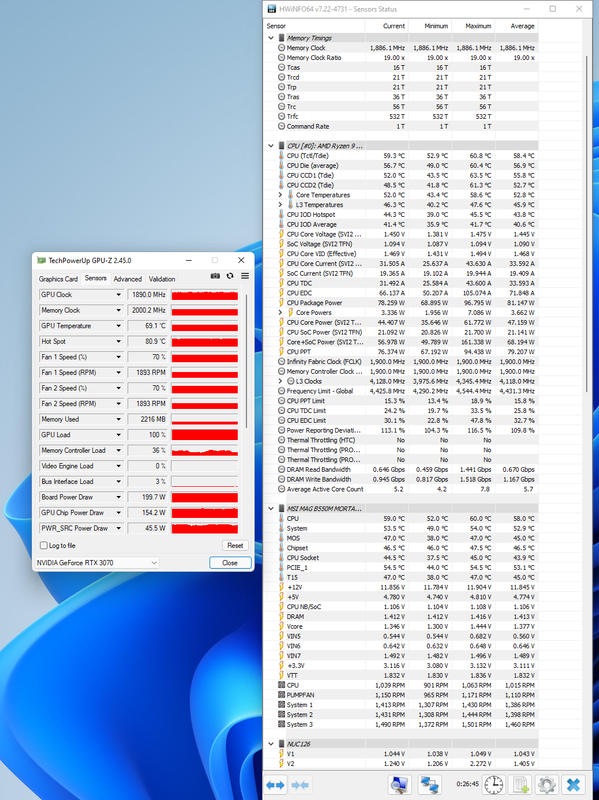599x800 pixels.
Task: Click HWiNFO expand layout double-arrow icon
Action: pyautogui.click(x=276, y=785)
